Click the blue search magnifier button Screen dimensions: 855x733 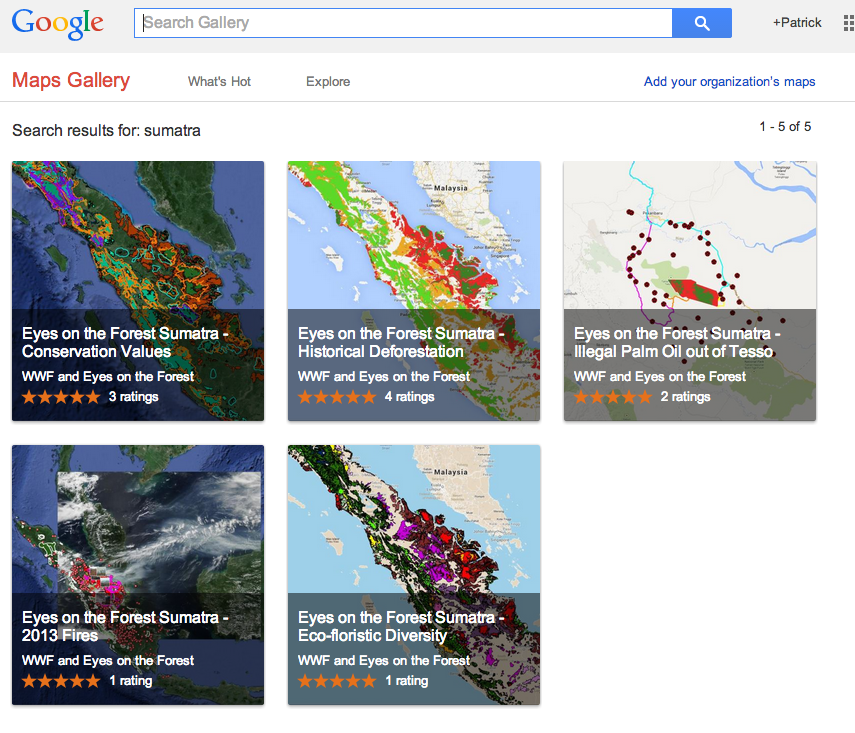click(701, 23)
